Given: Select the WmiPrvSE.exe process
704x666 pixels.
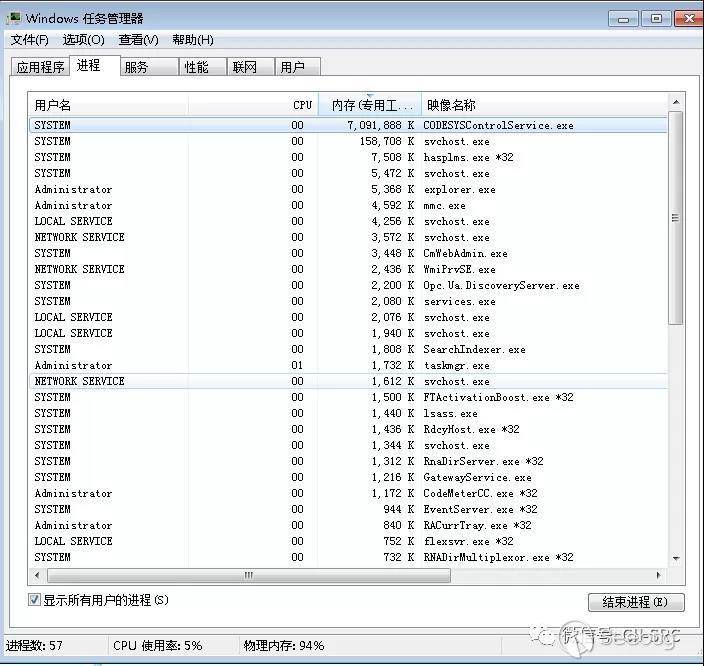Looking at the screenshot, I should pyautogui.click(x=348, y=269).
